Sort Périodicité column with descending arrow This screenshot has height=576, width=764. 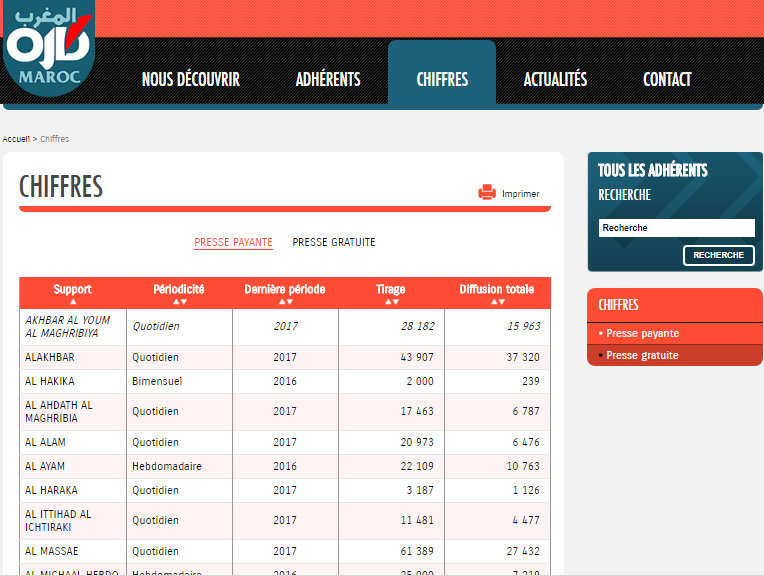click(x=183, y=302)
